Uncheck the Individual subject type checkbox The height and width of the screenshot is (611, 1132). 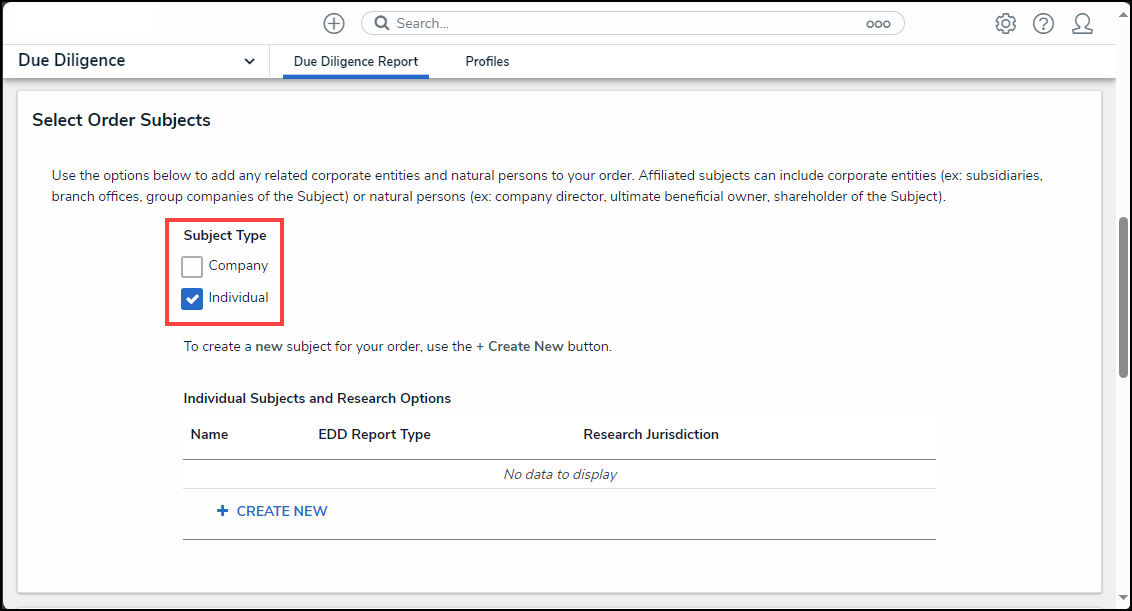192,298
